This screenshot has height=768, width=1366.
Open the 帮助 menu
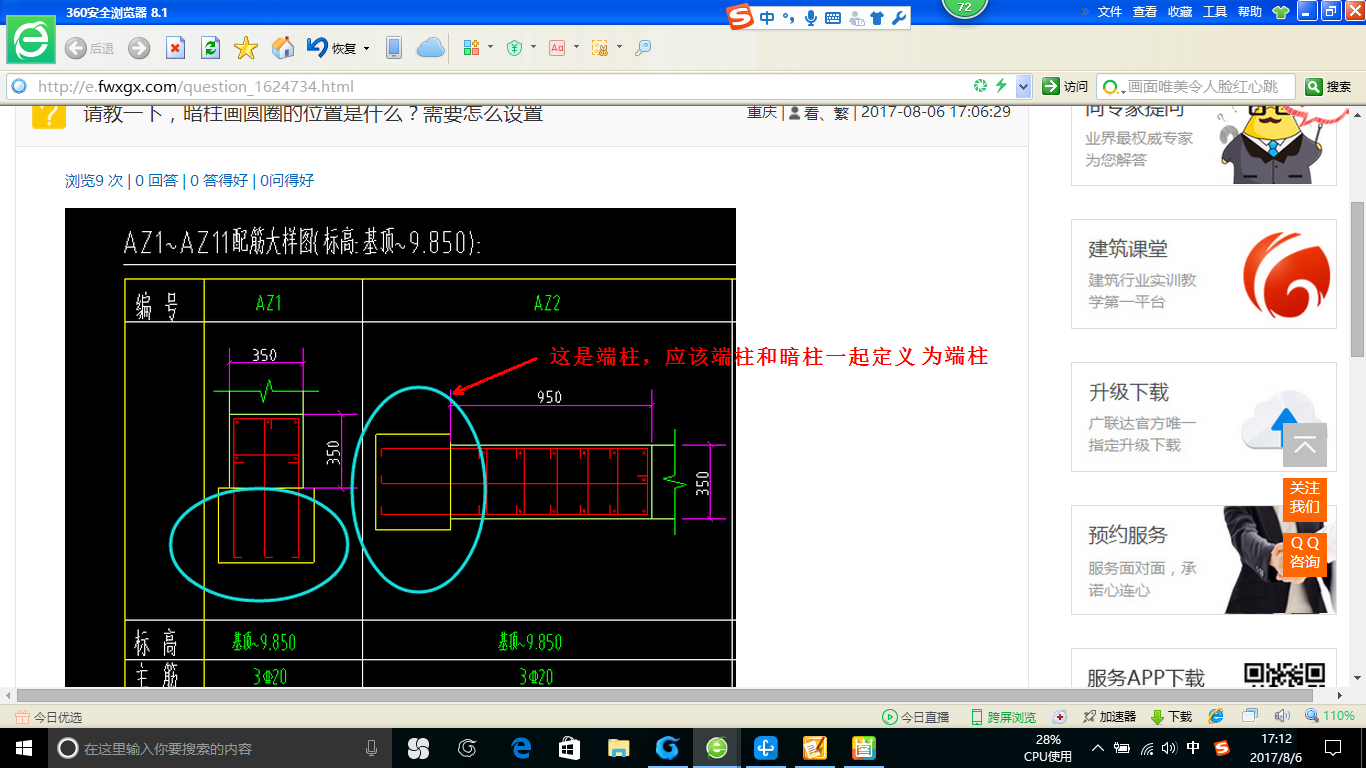1250,12
